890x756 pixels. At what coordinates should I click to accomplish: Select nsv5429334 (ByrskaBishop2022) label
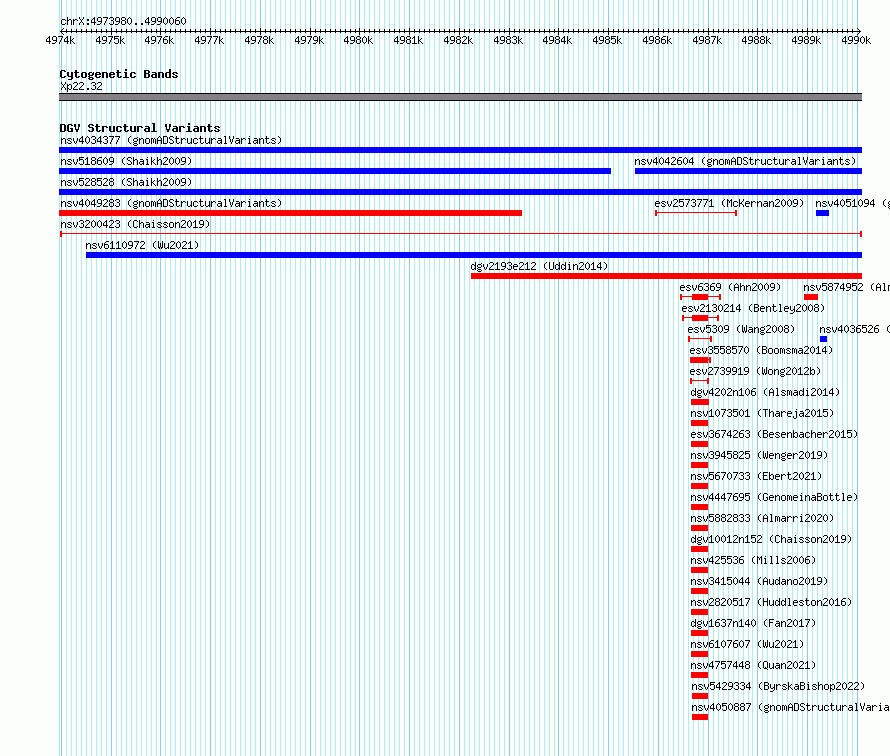(778, 686)
